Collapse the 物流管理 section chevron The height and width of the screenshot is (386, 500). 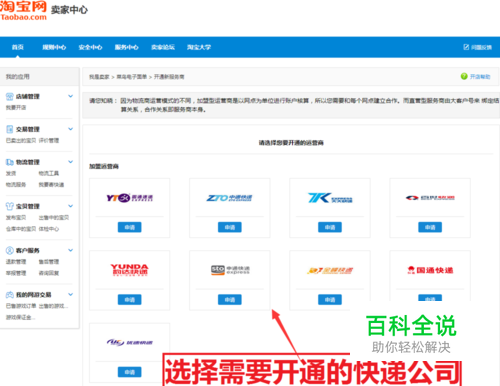point(70,162)
